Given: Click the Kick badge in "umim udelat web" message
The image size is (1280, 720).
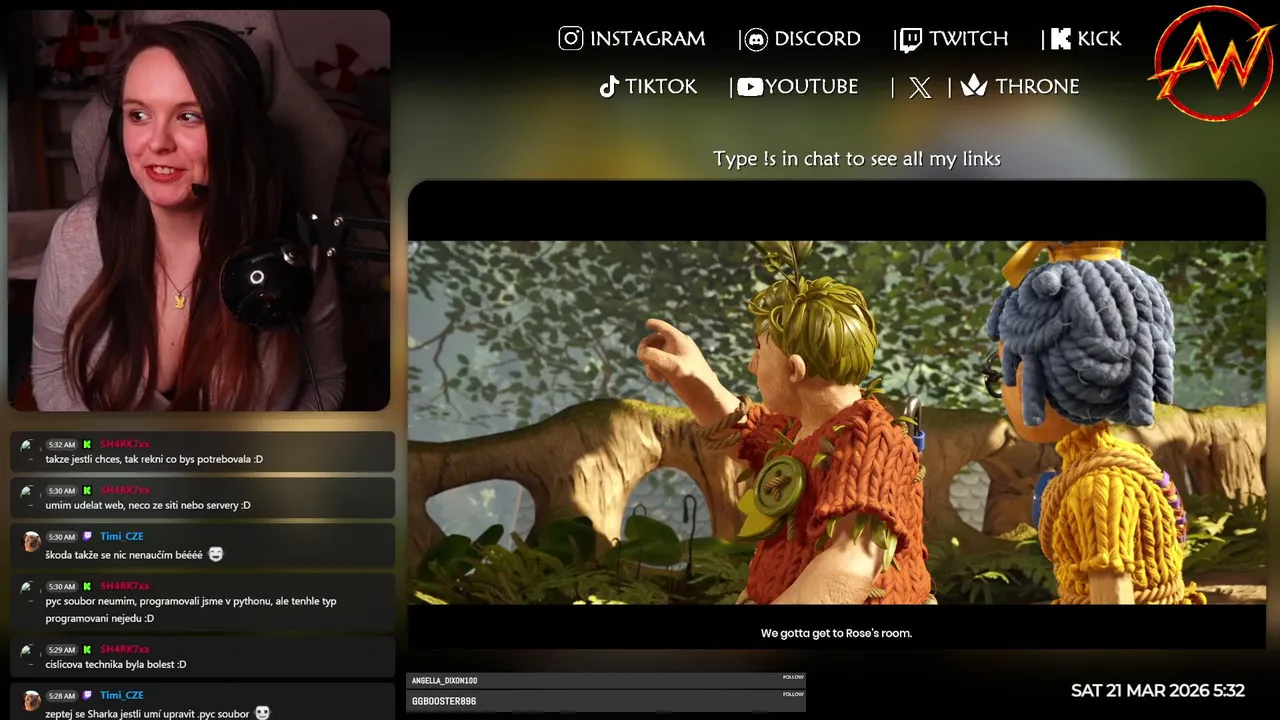Looking at the screenshot, I should coord(87,490).
